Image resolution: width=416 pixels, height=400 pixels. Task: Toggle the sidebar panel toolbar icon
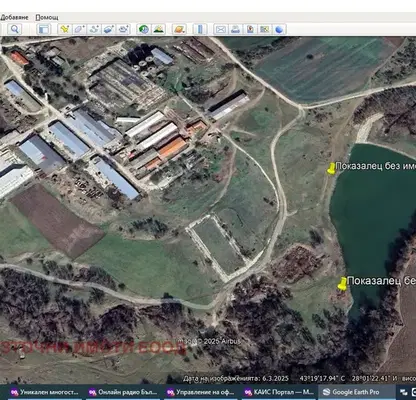(x=44, y=29)
